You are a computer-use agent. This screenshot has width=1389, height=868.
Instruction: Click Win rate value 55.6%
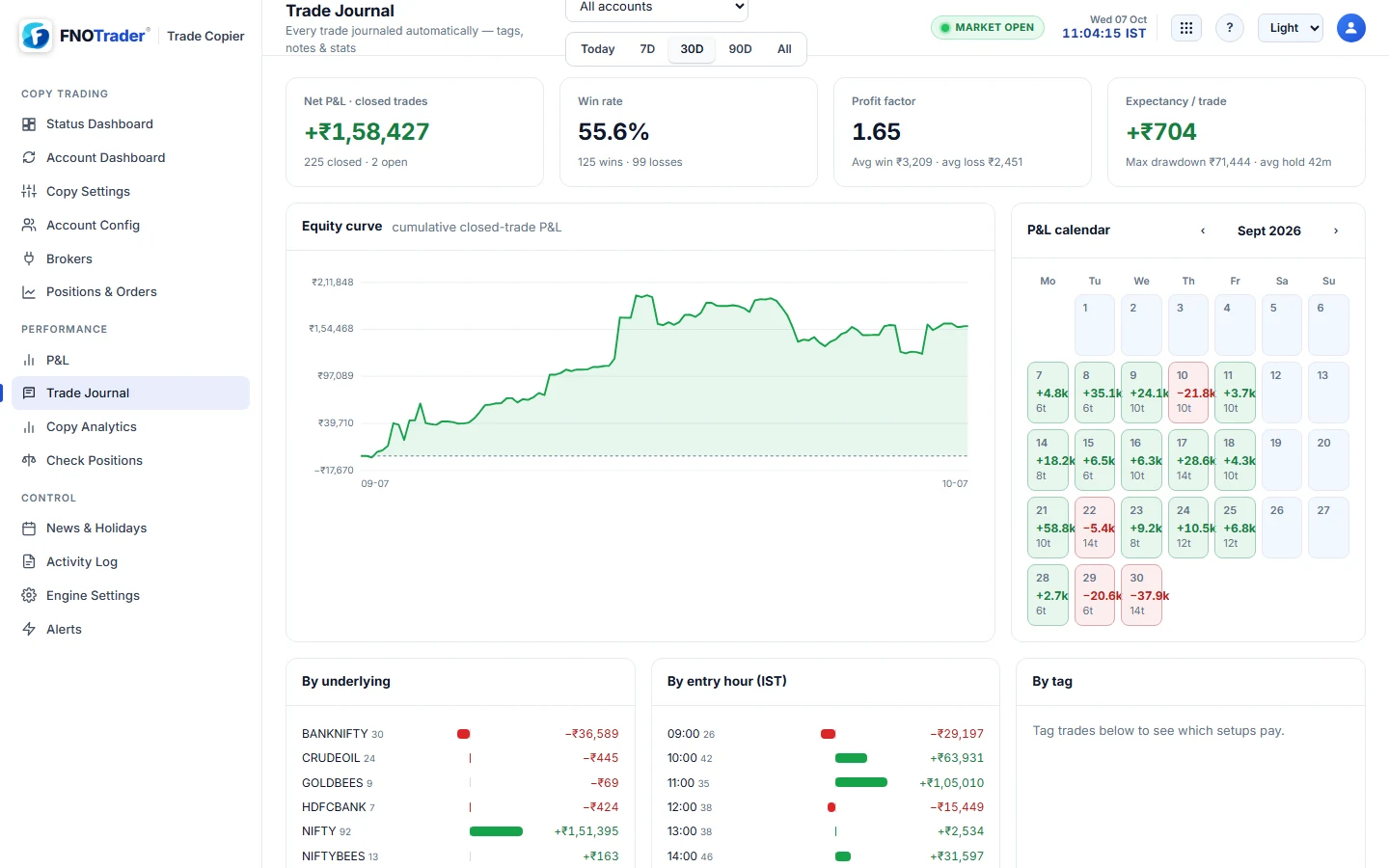click(x=613, y=132)
